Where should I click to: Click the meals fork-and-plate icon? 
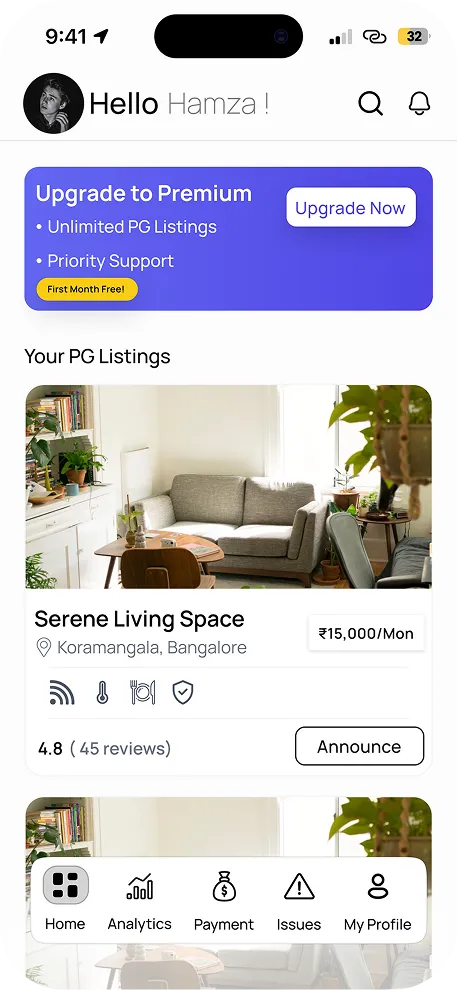click(143, 693)
